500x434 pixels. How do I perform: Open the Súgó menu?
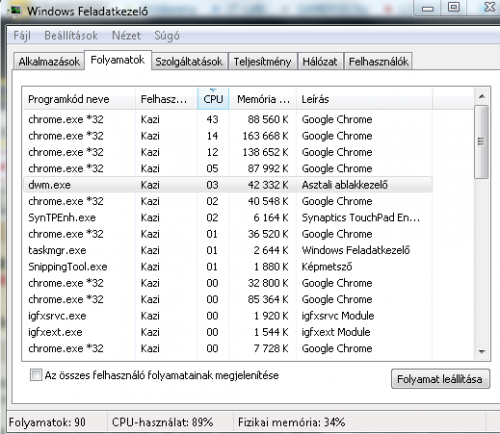[x=167, y=35]
